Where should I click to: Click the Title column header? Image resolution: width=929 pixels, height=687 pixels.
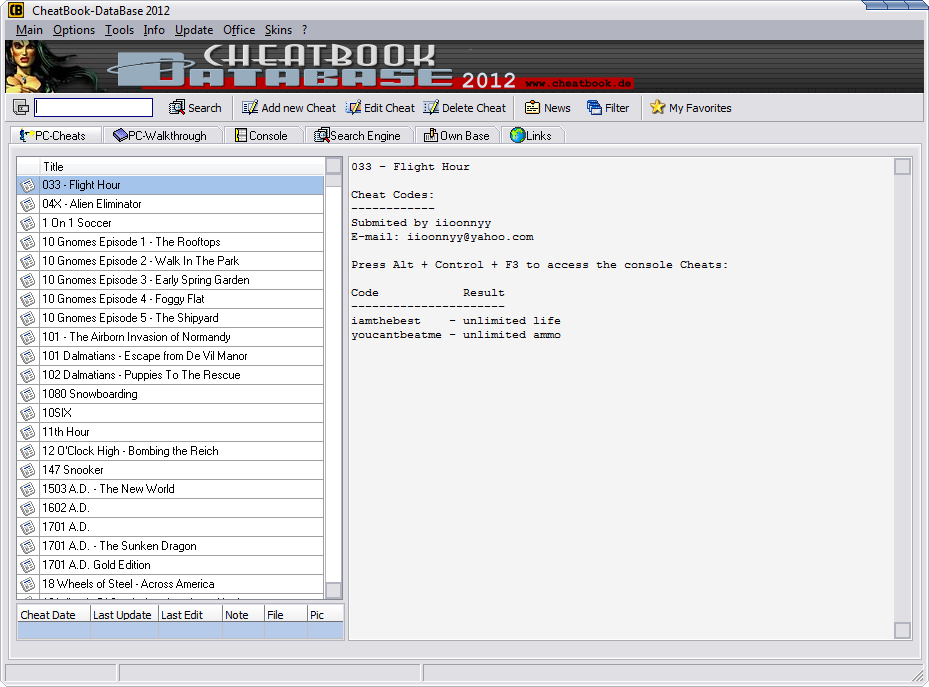pyautogui.click(x=182, y=166)
